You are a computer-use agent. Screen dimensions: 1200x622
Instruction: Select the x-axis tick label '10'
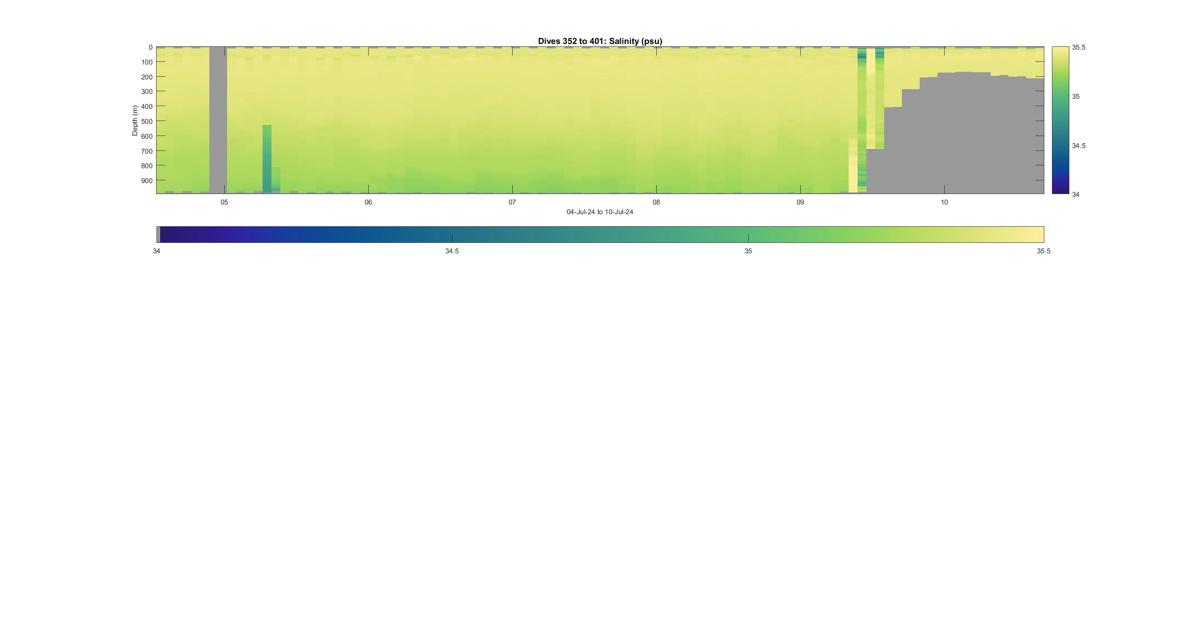coord(944,202)
